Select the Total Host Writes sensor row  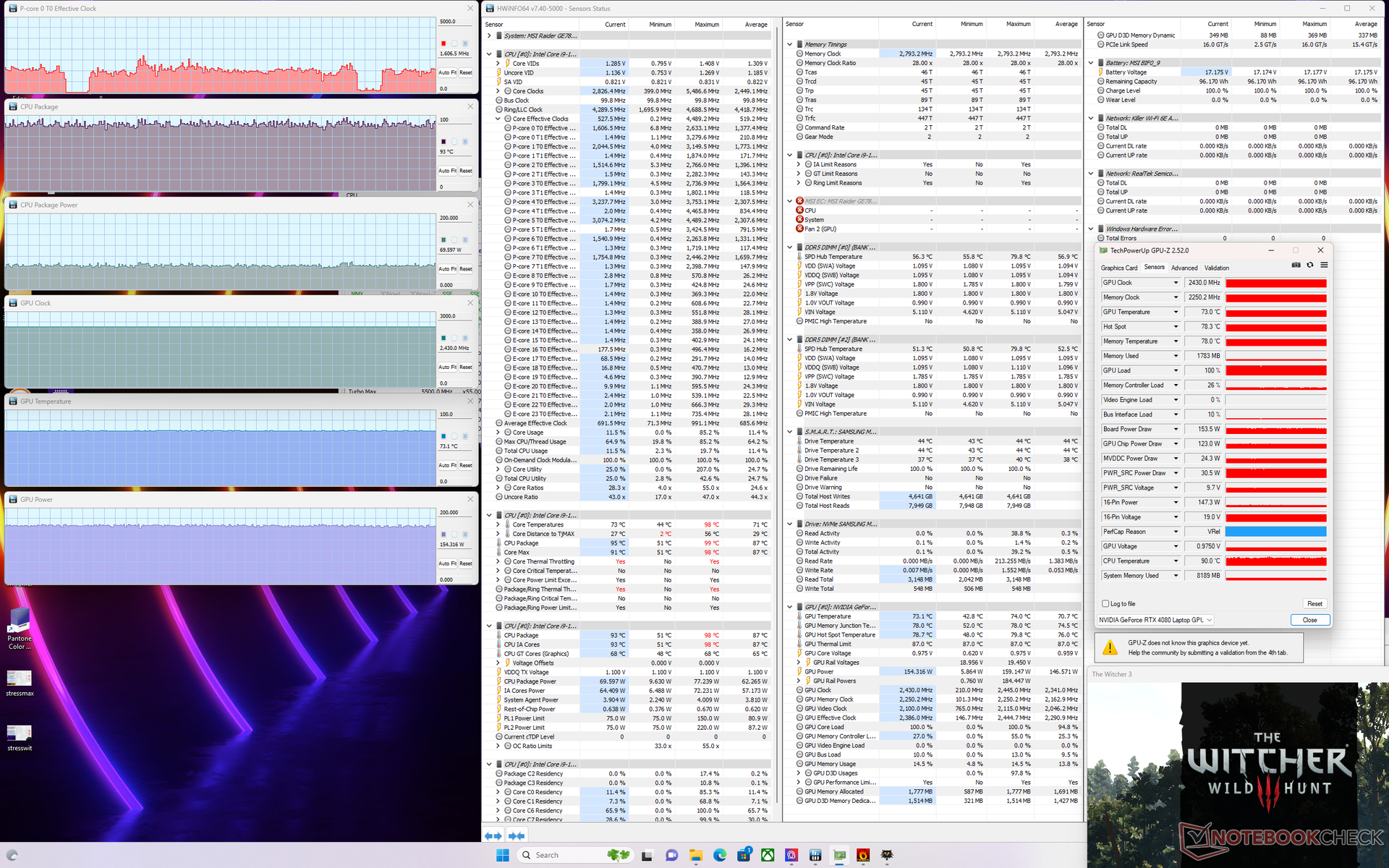(934, 496)
